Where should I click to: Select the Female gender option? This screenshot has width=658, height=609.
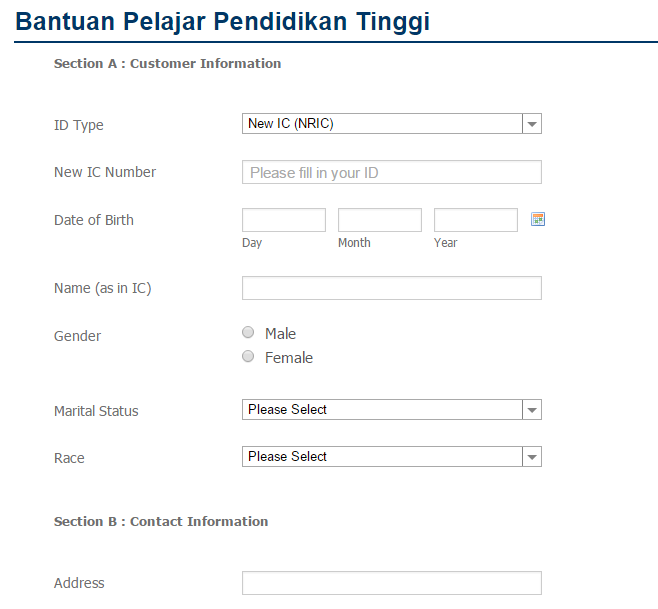pos(248,356)
